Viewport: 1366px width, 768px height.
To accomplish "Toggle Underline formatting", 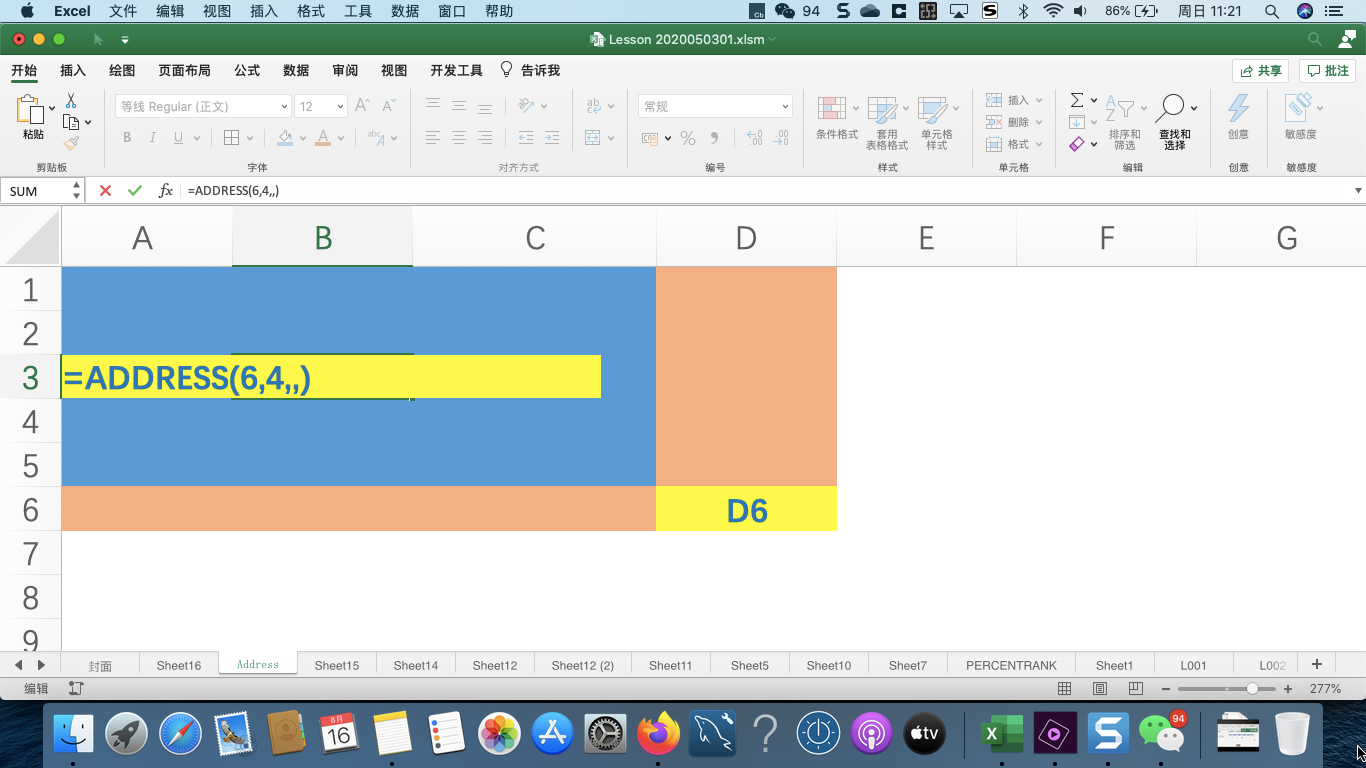I will pyautogui.click(x=179, y=138).
